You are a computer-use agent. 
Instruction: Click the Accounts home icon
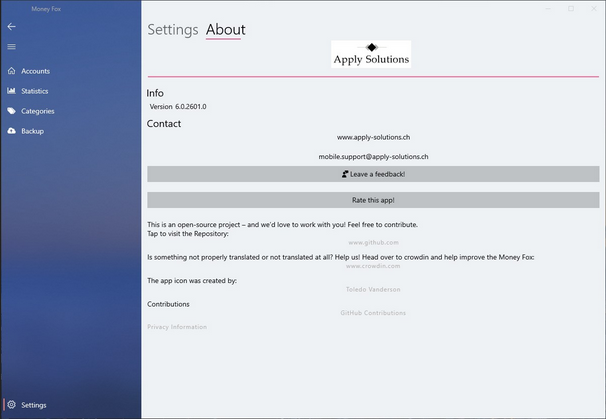(x=12, y=71)
